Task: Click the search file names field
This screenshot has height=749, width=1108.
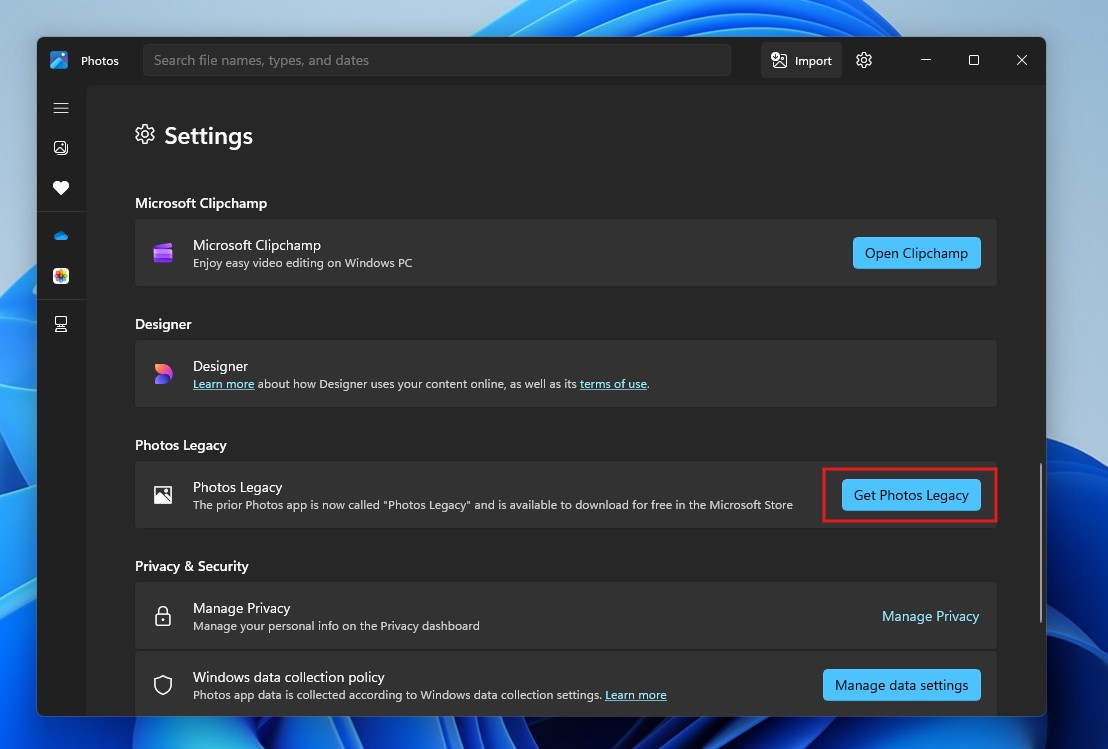Action: click(x=436, y=60)
